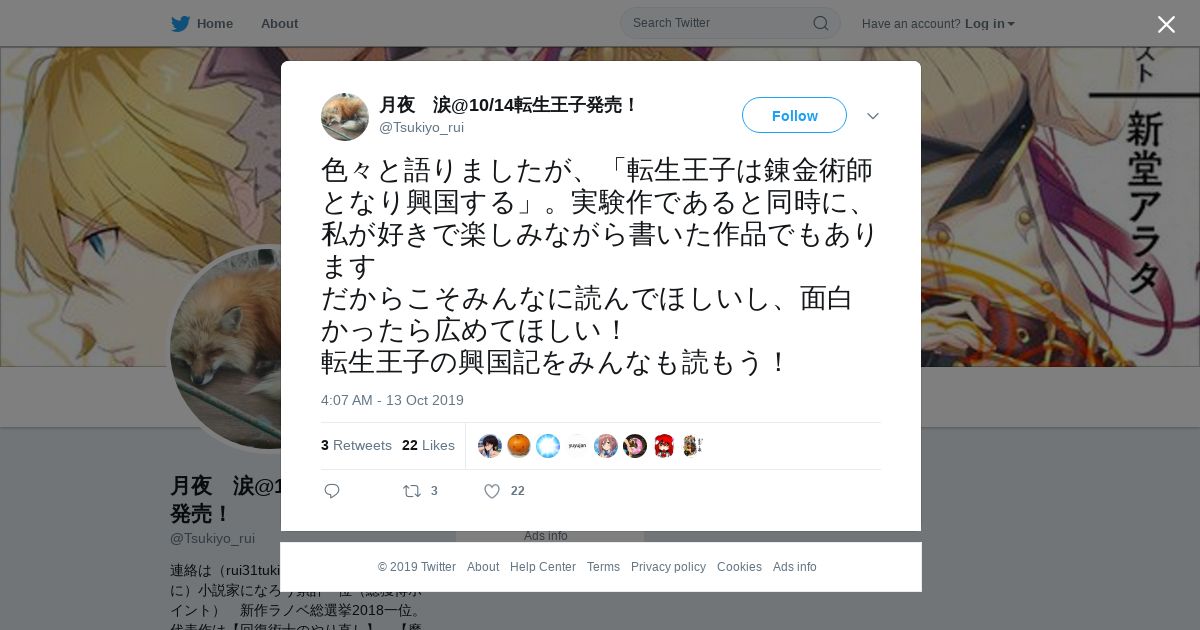1200x630 pixels.
Task: Open the Privacy policy footer link
Action: [668, 567]
